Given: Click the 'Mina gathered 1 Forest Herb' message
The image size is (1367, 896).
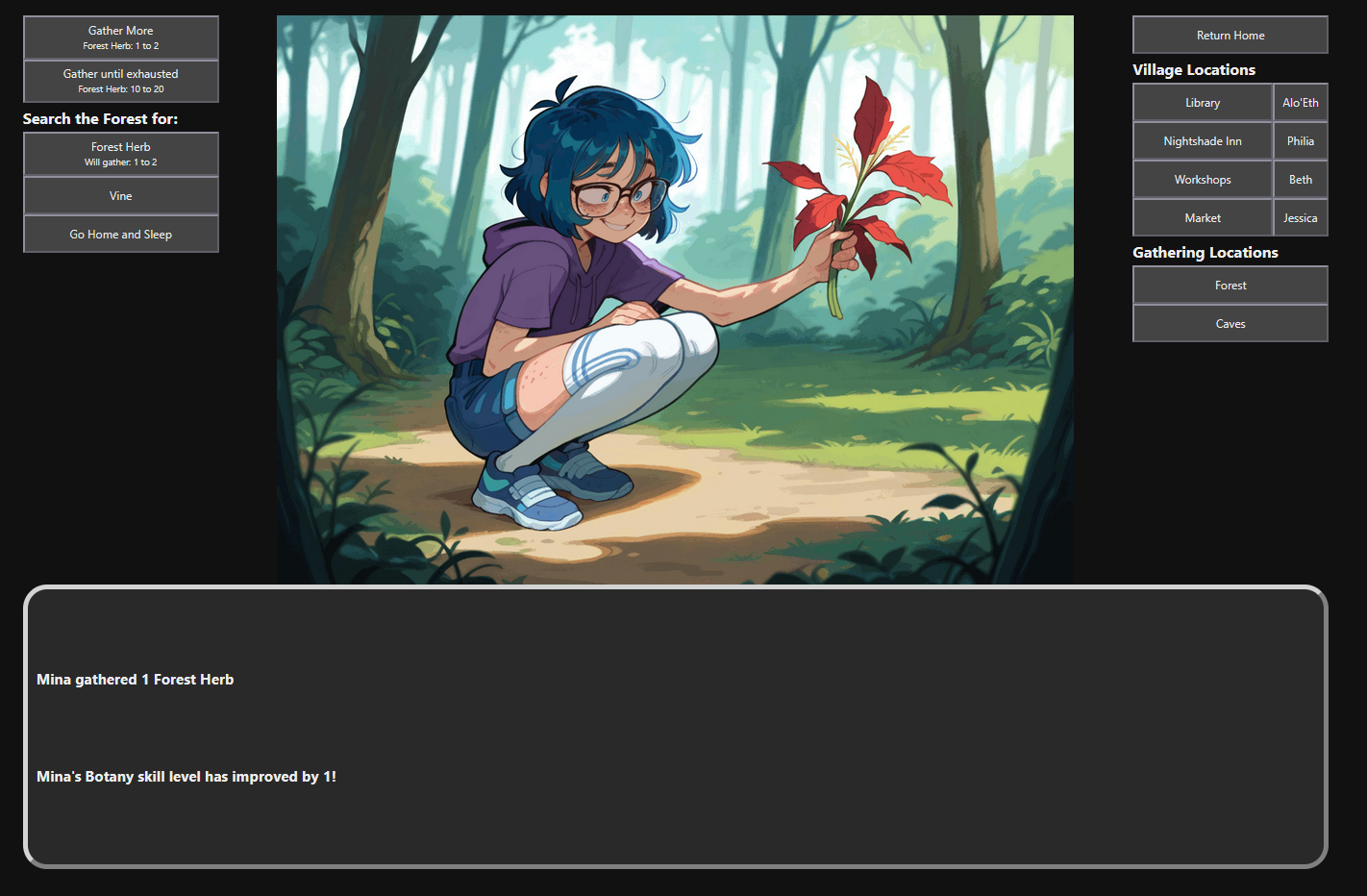Looking at the screenshot, I should click(x=136, y=679).
